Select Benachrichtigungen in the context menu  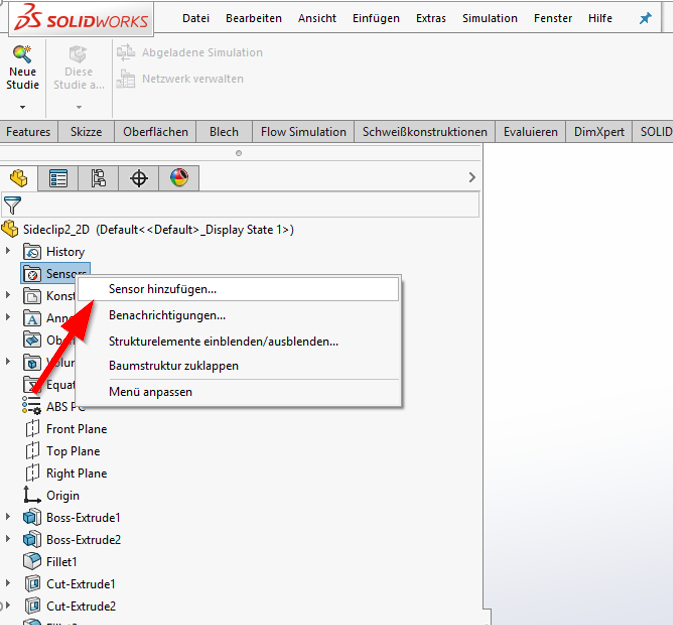coord(167,315)
